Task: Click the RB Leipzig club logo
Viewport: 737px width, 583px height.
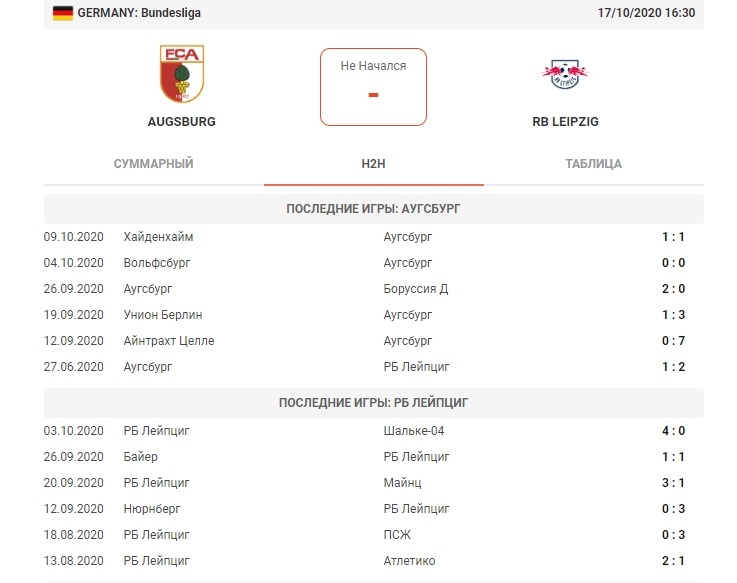Action: (x=565, y=72)
